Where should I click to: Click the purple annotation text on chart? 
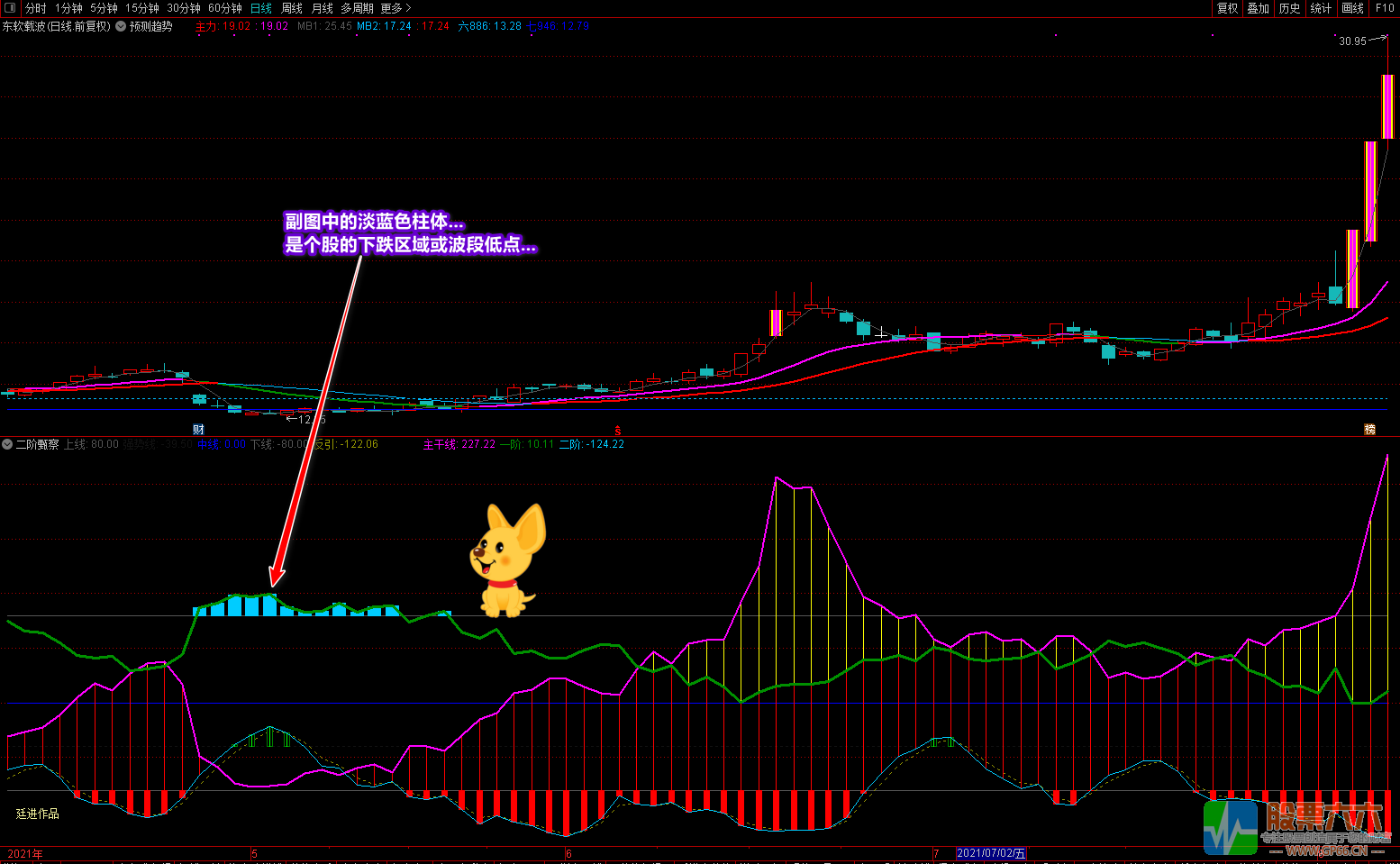(x=410, y=233)
